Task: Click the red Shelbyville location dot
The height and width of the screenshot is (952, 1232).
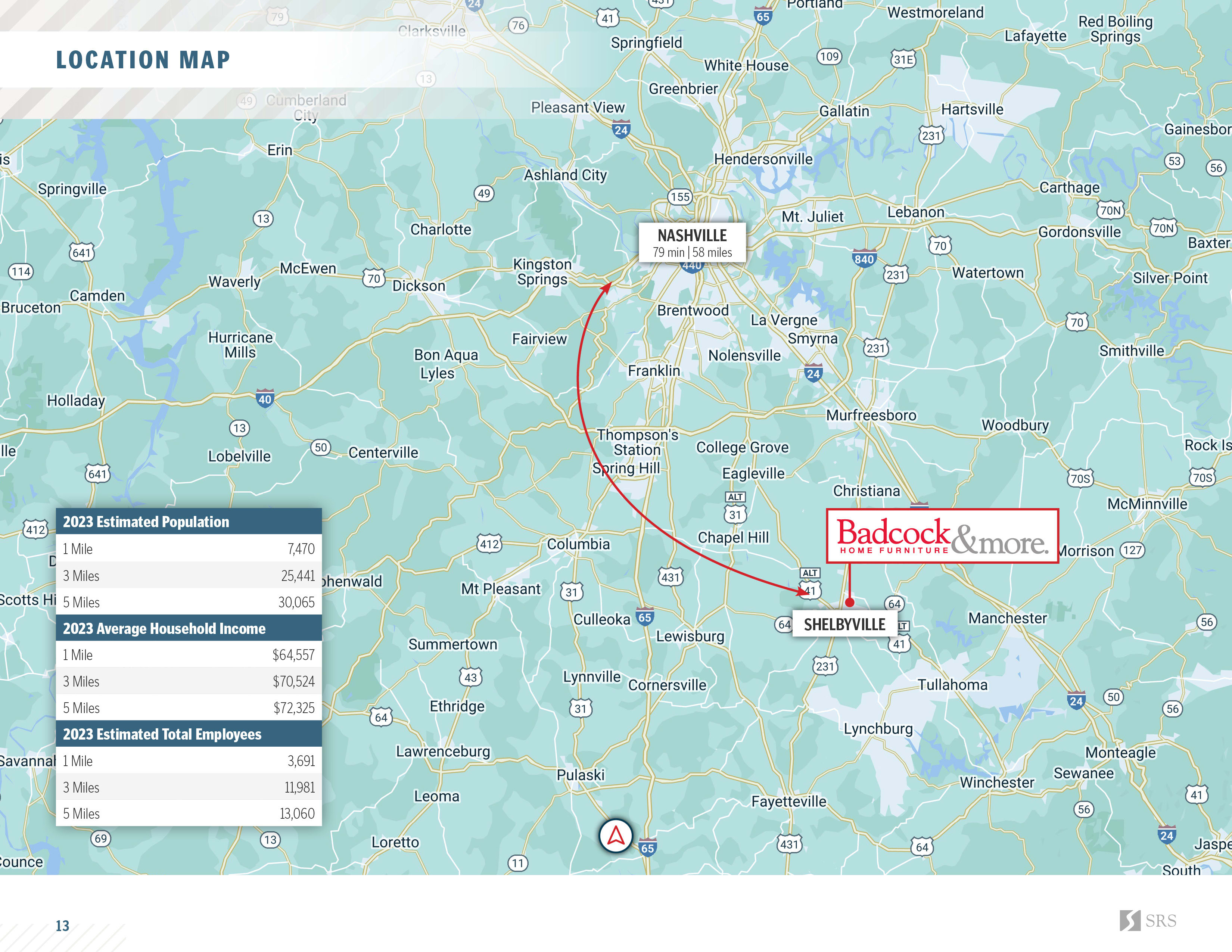Action: point(850,602)
